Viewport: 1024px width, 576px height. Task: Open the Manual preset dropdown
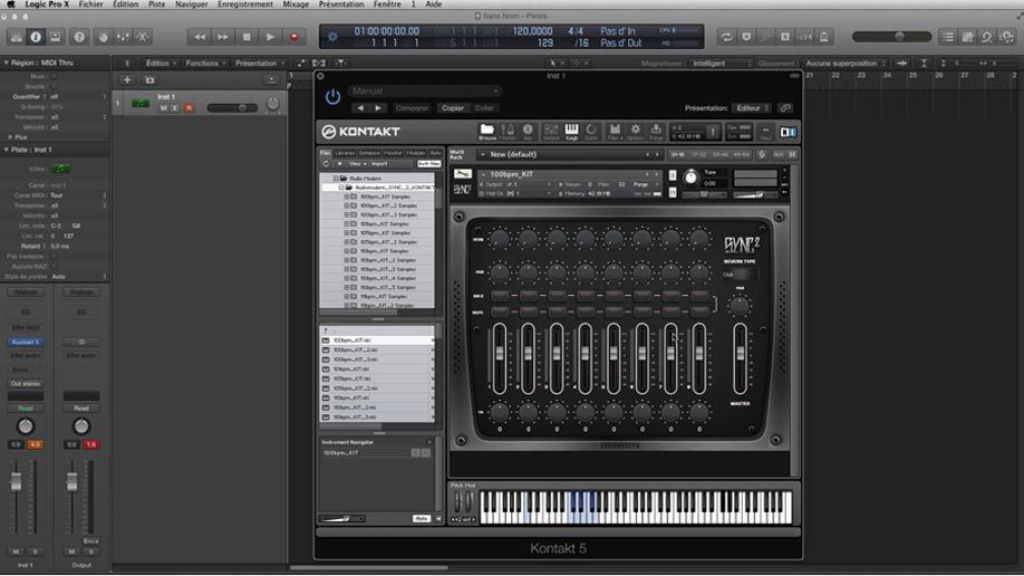point(424,91)
